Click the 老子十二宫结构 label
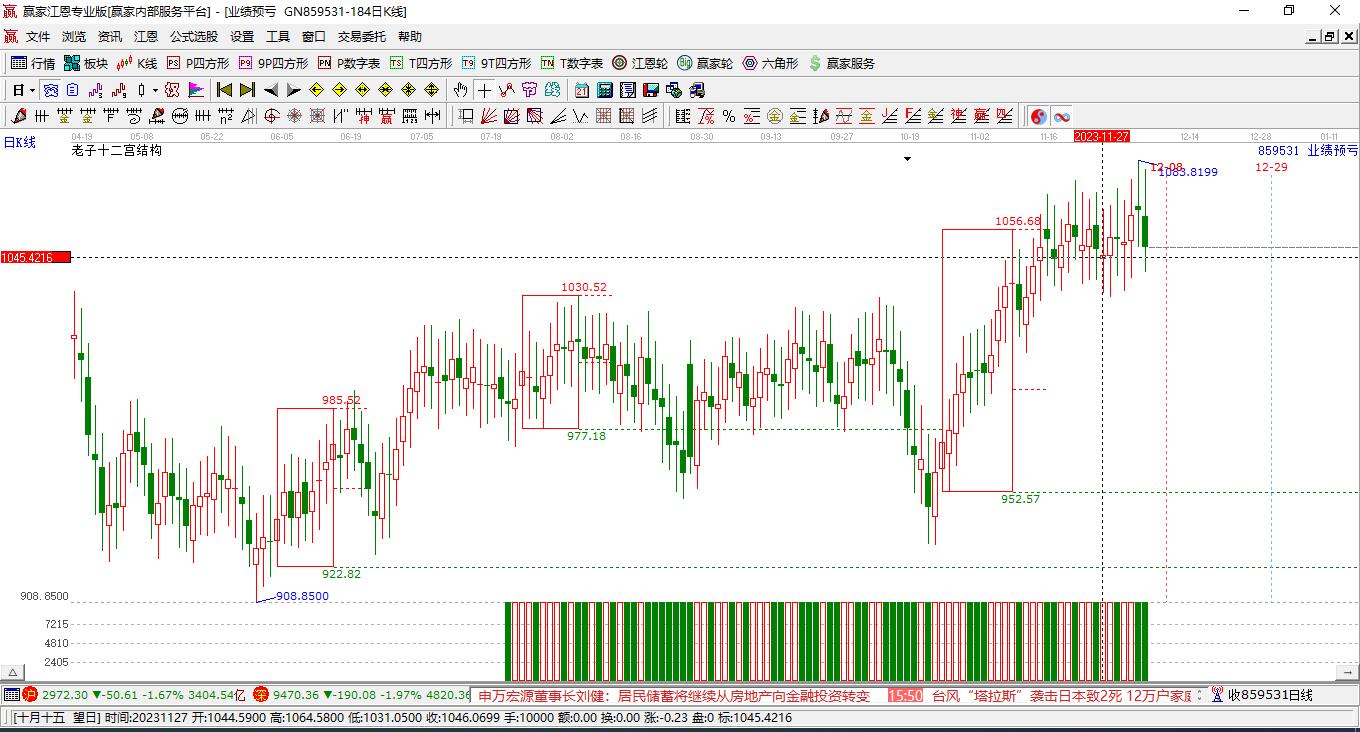The width and height of the screenshot is (1360, 732). (x=116, y=150)
